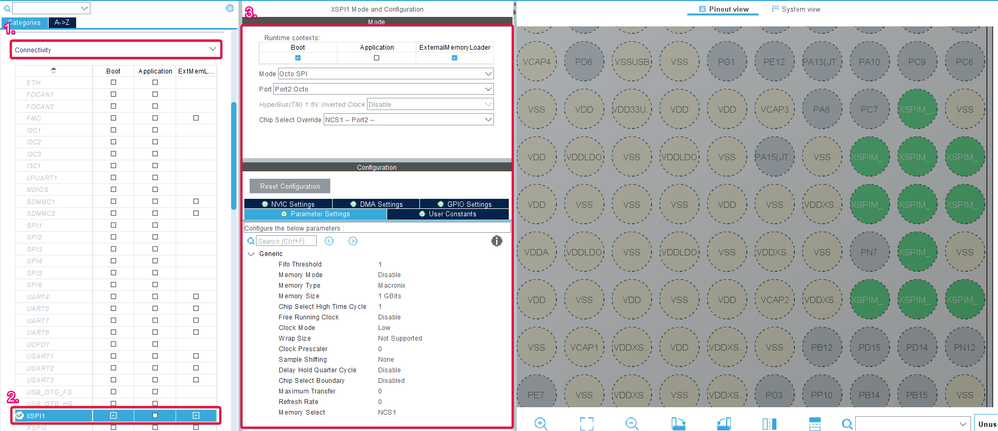Click the info icon in Parameter Settings
The height and width of the screenshot is (431, 998).
coord(497,241)
